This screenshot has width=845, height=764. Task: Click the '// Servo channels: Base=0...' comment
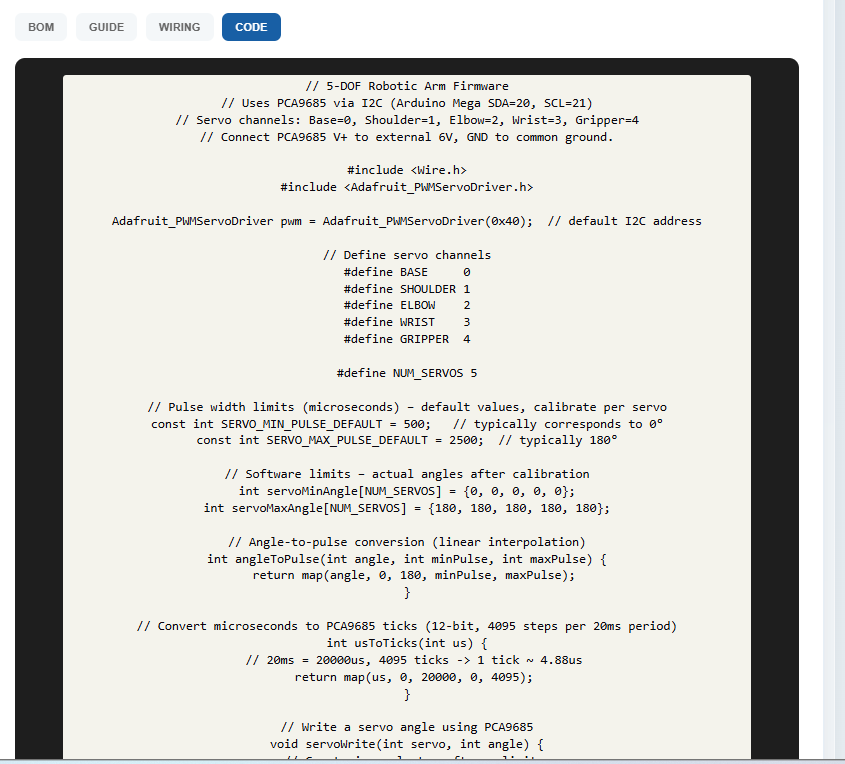[x=407, y=120]
